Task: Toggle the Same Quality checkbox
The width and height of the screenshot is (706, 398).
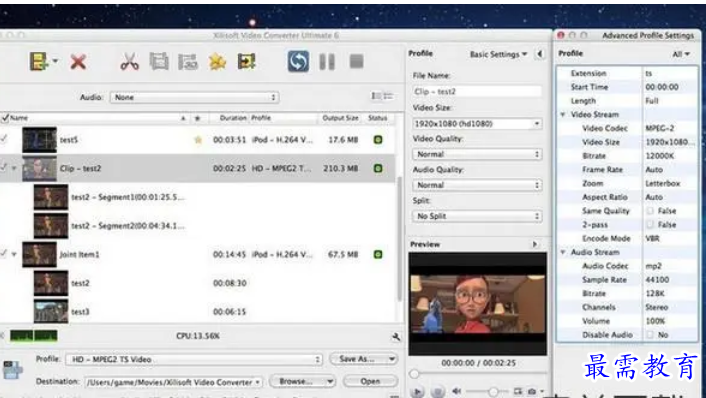Action: pos(650,211)
